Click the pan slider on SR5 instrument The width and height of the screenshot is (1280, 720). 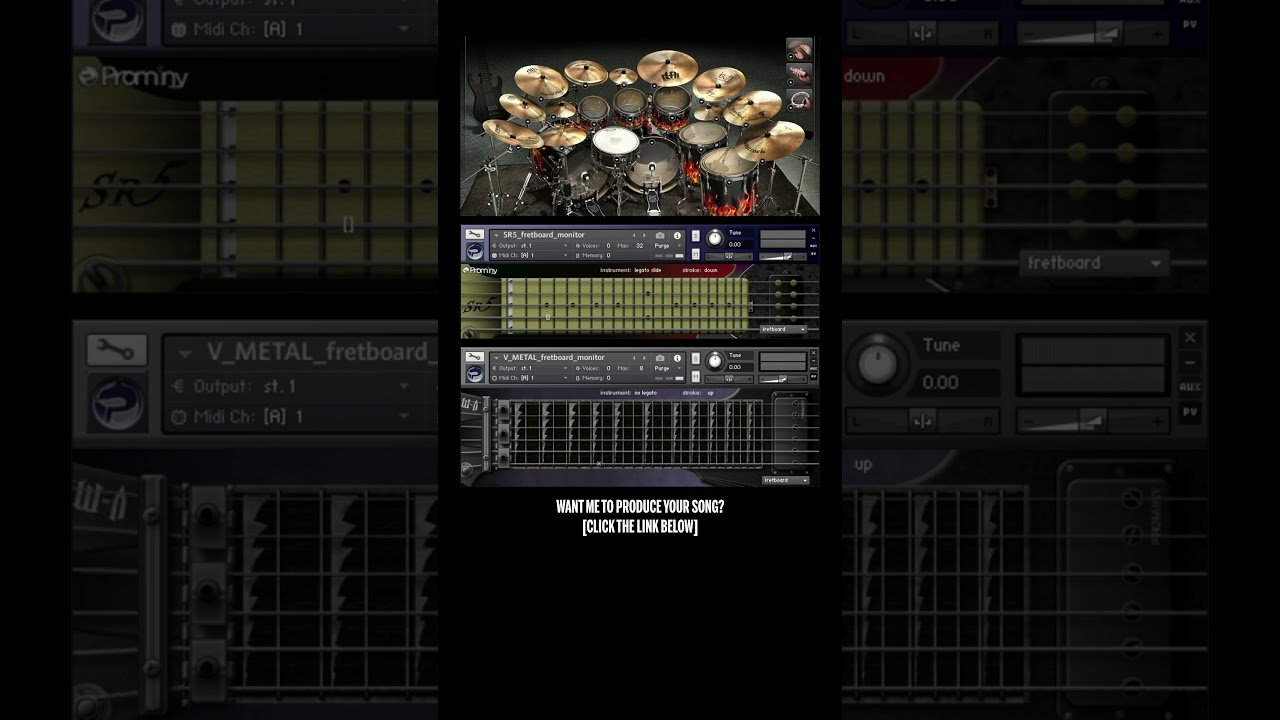(x=729, y=256)
